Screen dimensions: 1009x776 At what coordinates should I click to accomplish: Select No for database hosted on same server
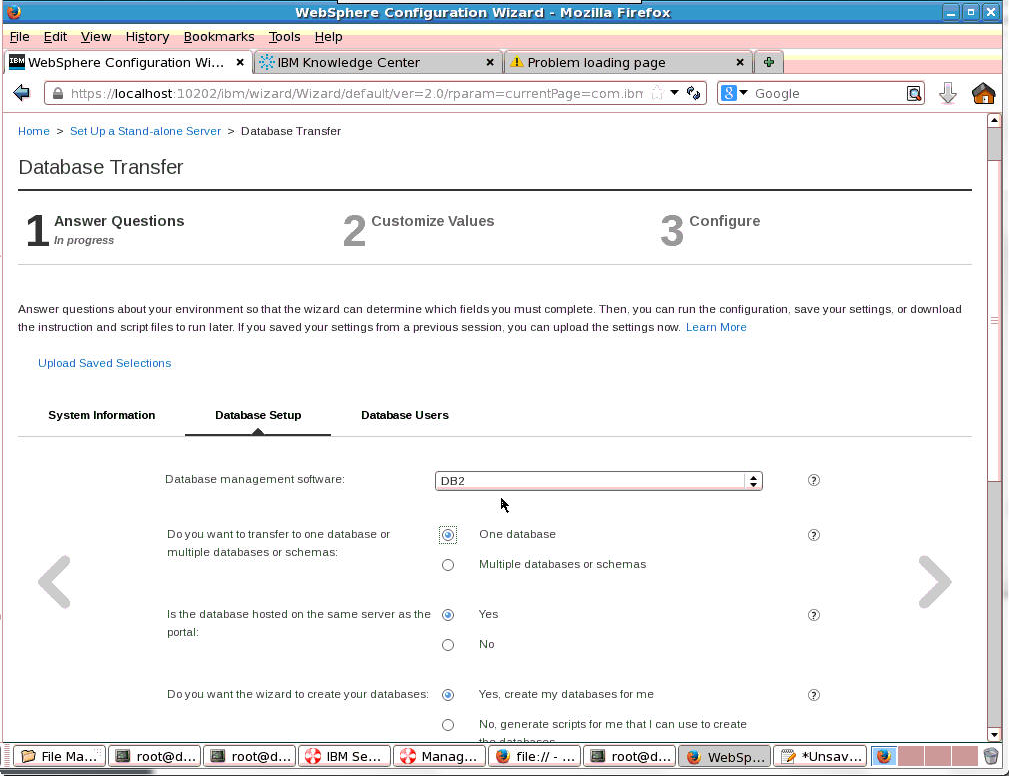point(448,645)
